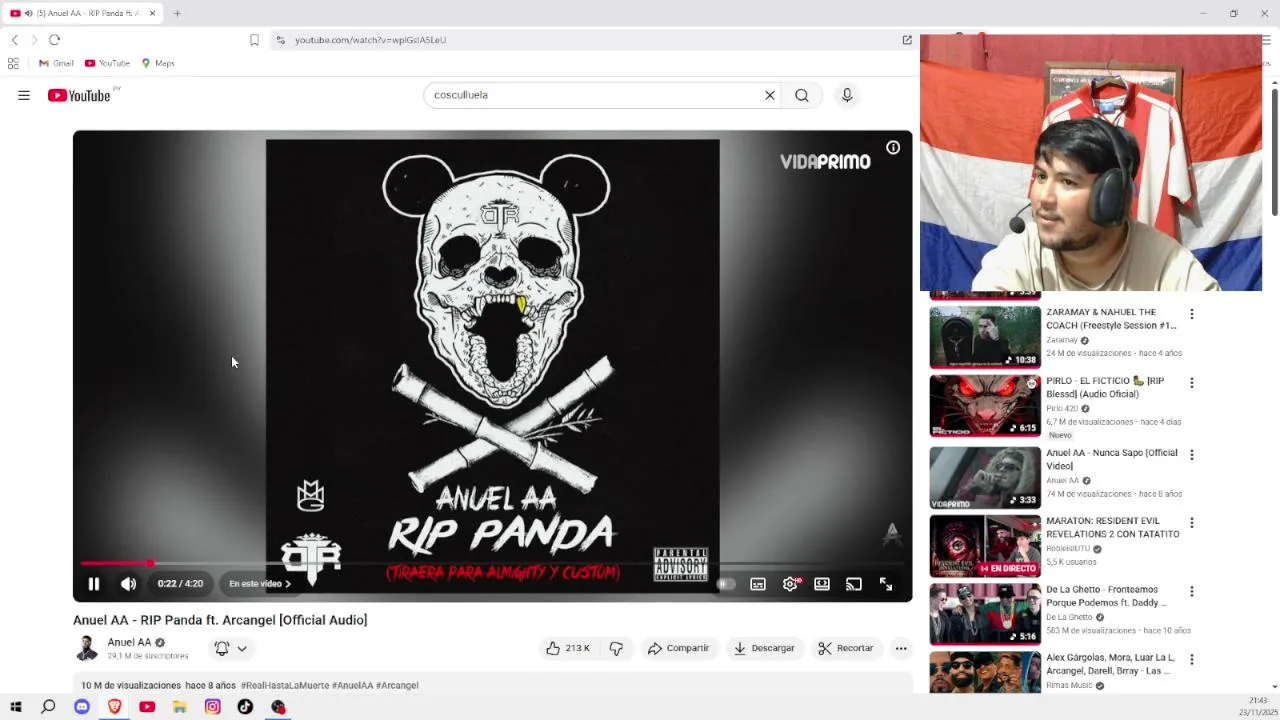Open Brave browser from the taskbar
The image size is (1280, 720).
point(114,707)
